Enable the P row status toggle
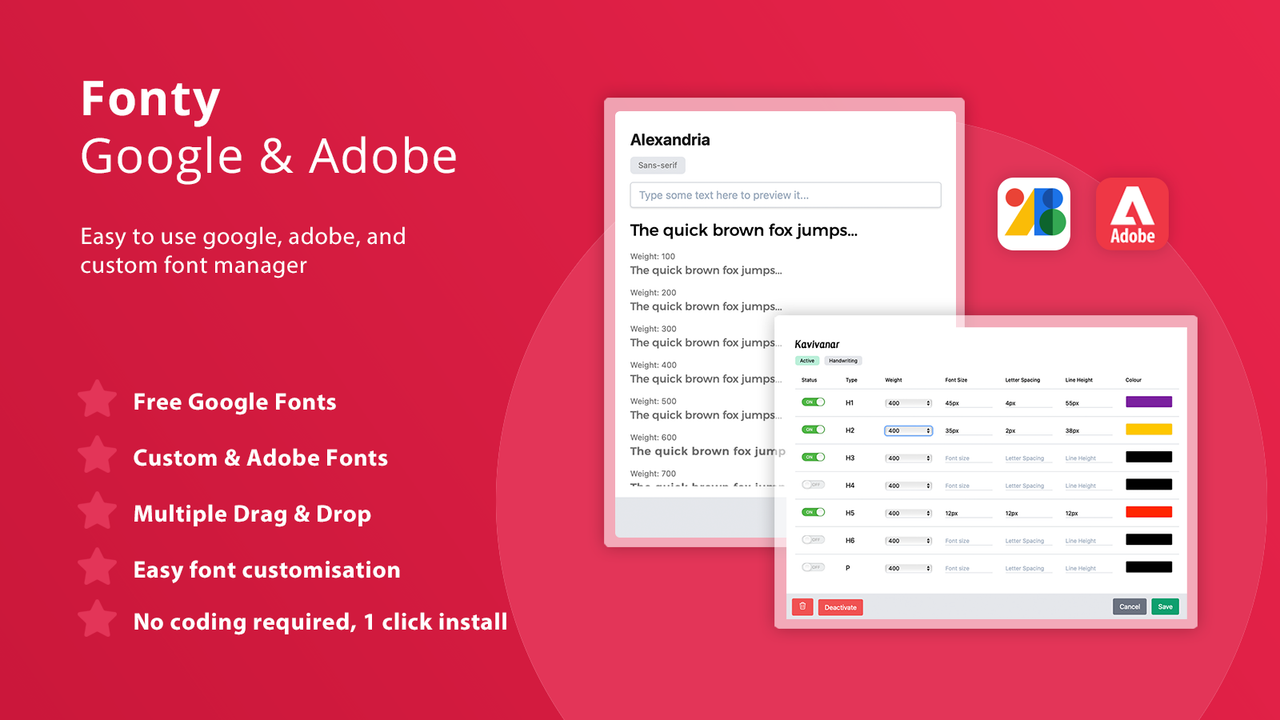The height and width of the screenshot is (720, 1280). click(813, 567)
